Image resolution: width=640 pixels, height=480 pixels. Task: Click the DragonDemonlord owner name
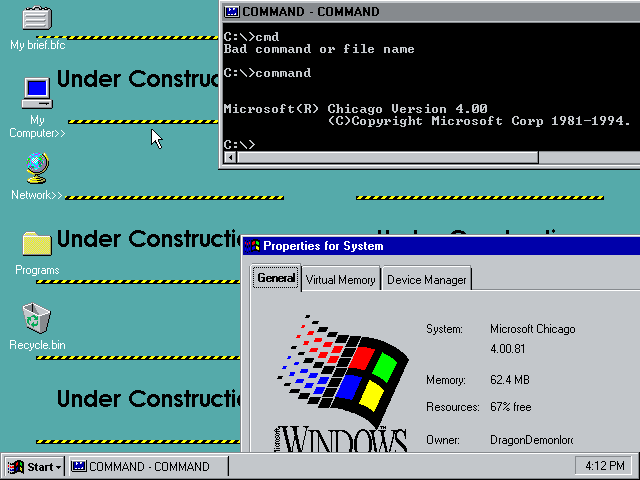click(x=531, y=440)
